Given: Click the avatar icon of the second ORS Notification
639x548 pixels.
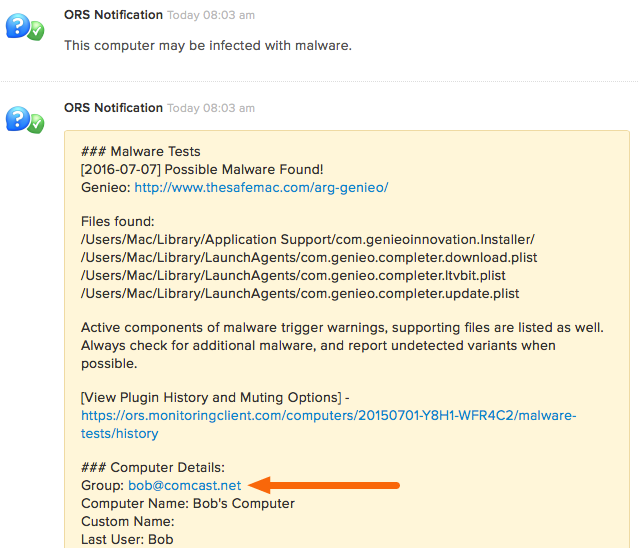Looking at the screenshot, I should [25, 120].
